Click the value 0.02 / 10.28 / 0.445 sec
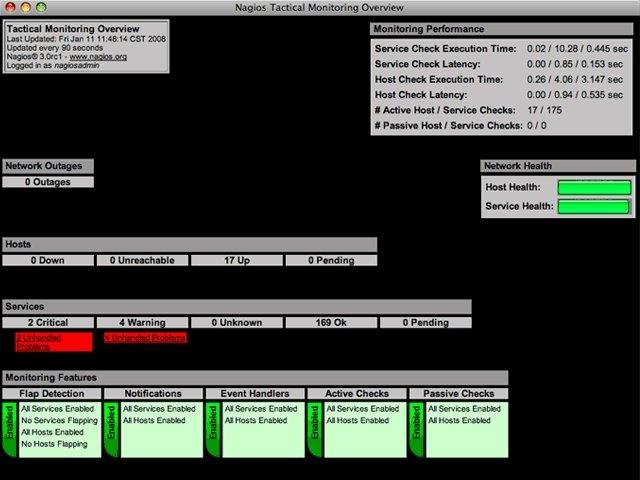The height and width of the screenshot is (480, 640). point(577,49)
